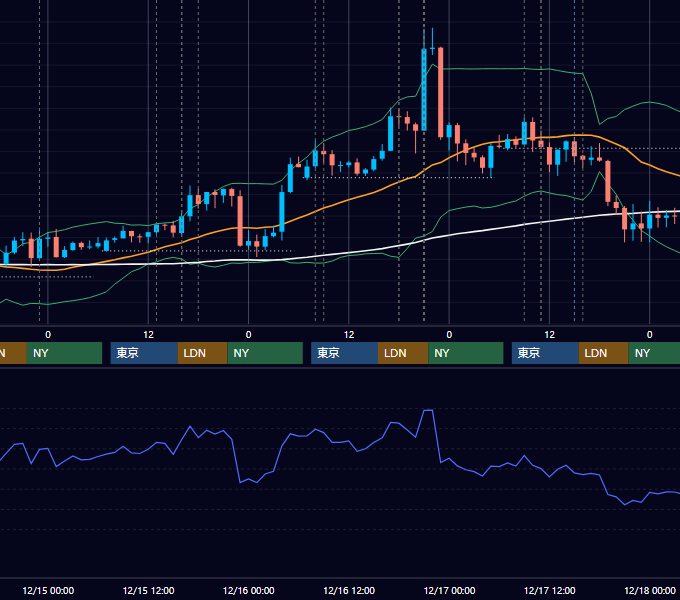Click the 12/18 00:00 date label
This screenshot has height=600, width=680.
[x=650, y=590]
